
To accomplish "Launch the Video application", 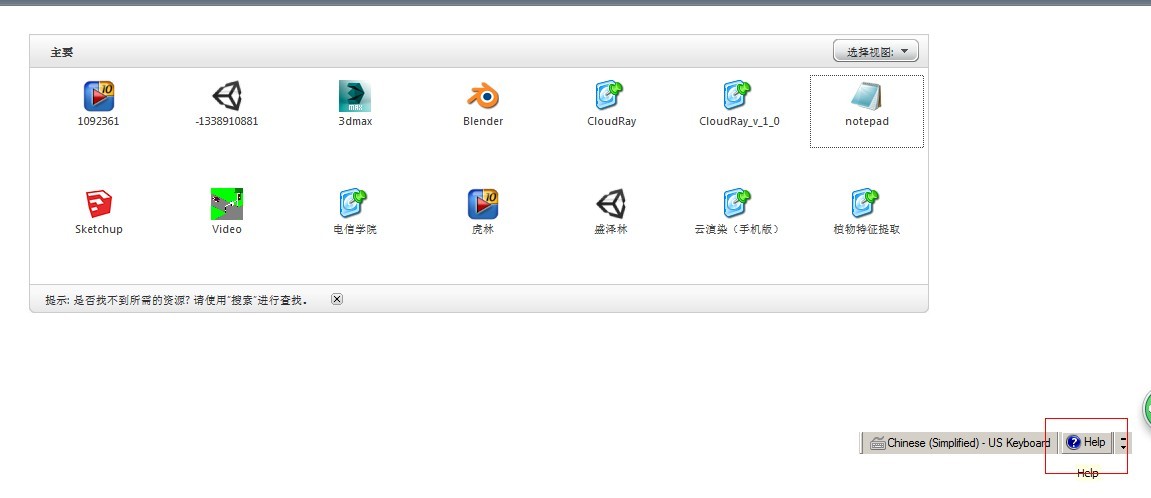I will 227,204.
